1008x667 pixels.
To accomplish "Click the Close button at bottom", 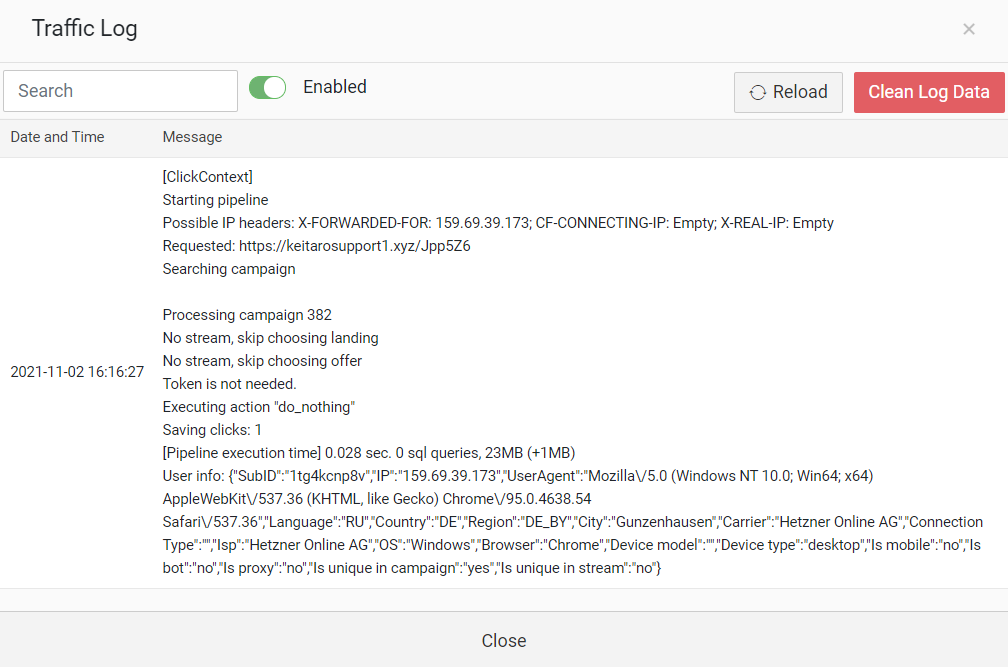I will [x=504, y=641].
